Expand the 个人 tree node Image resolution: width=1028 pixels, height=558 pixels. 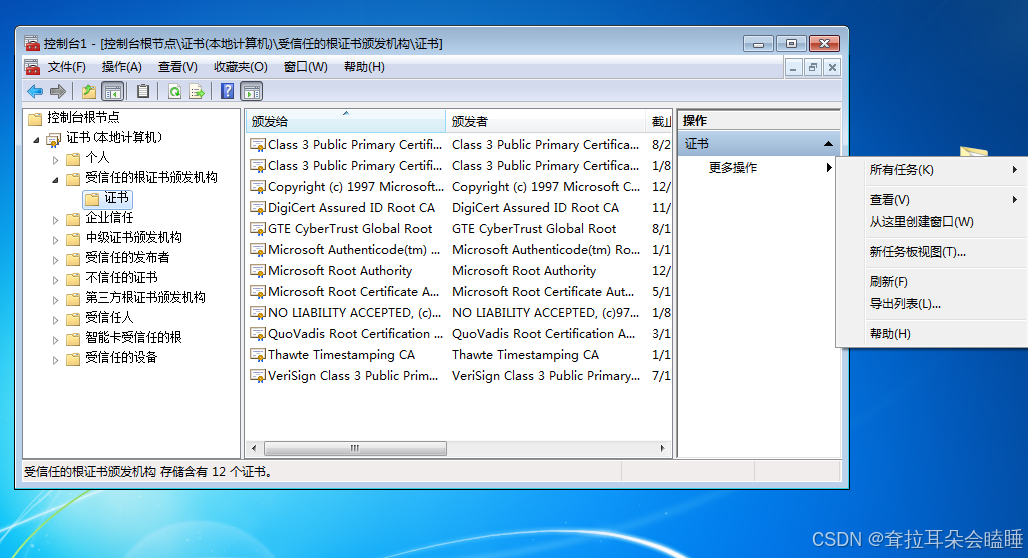(56, 159)
